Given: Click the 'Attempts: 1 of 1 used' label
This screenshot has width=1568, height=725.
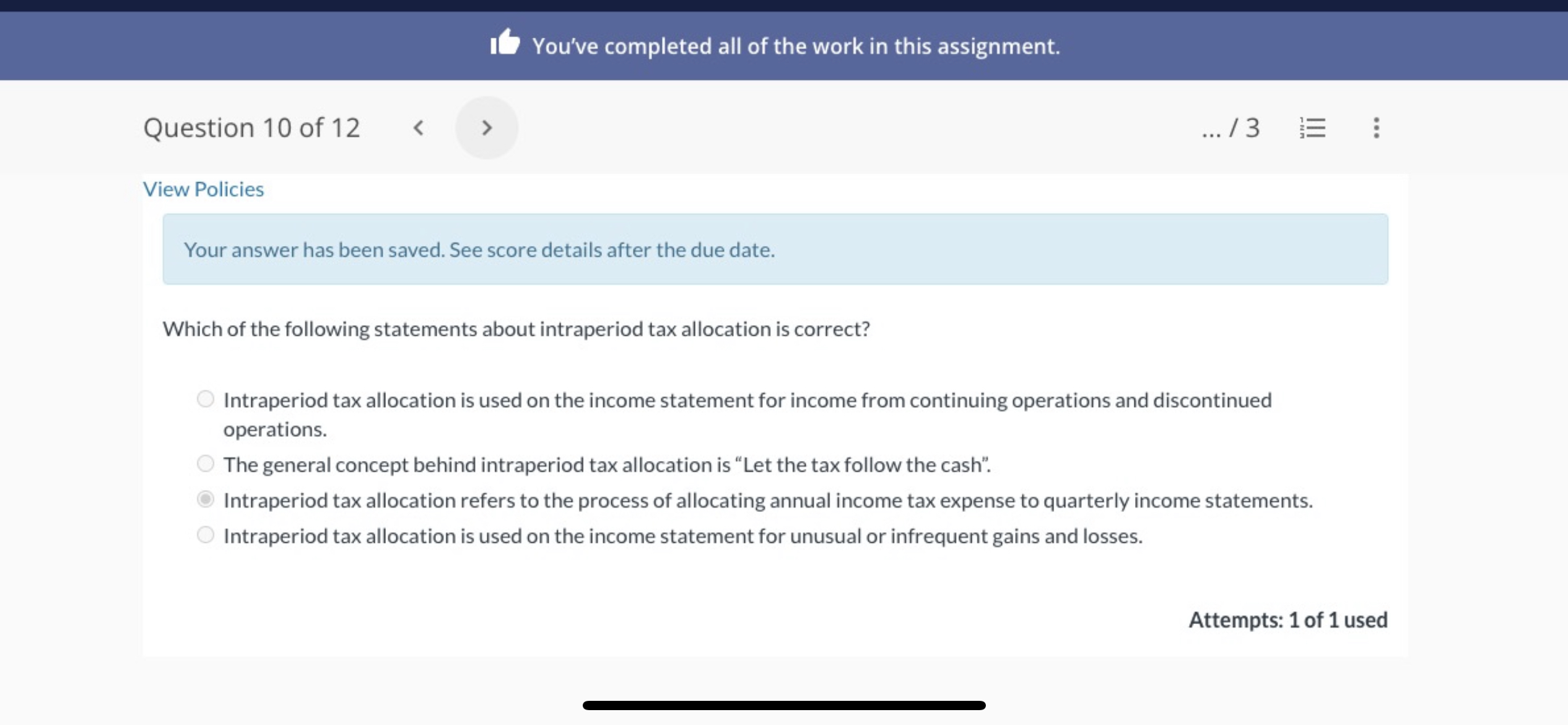Looking at the screenshot, I should pos(1289,620).
